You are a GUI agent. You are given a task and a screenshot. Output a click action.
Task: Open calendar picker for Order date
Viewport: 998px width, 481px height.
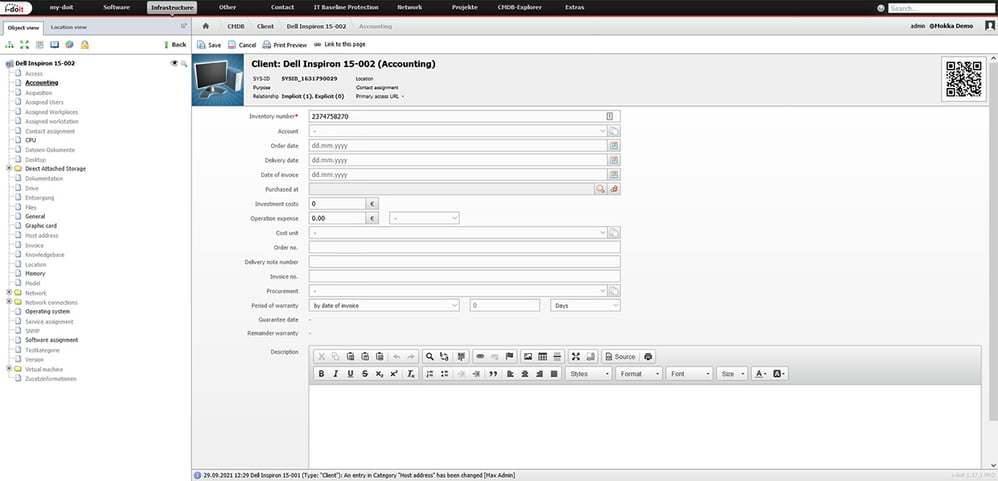[614, 146]
